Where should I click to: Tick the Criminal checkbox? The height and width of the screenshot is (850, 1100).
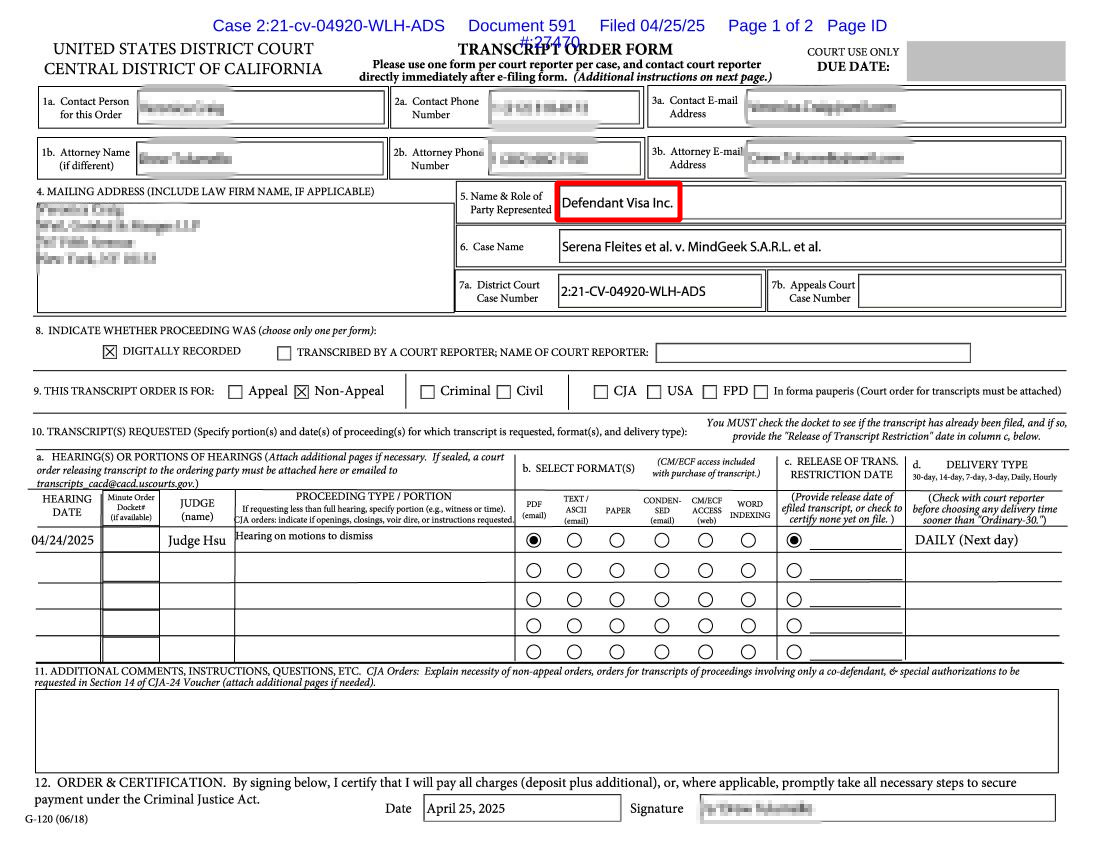427,392
